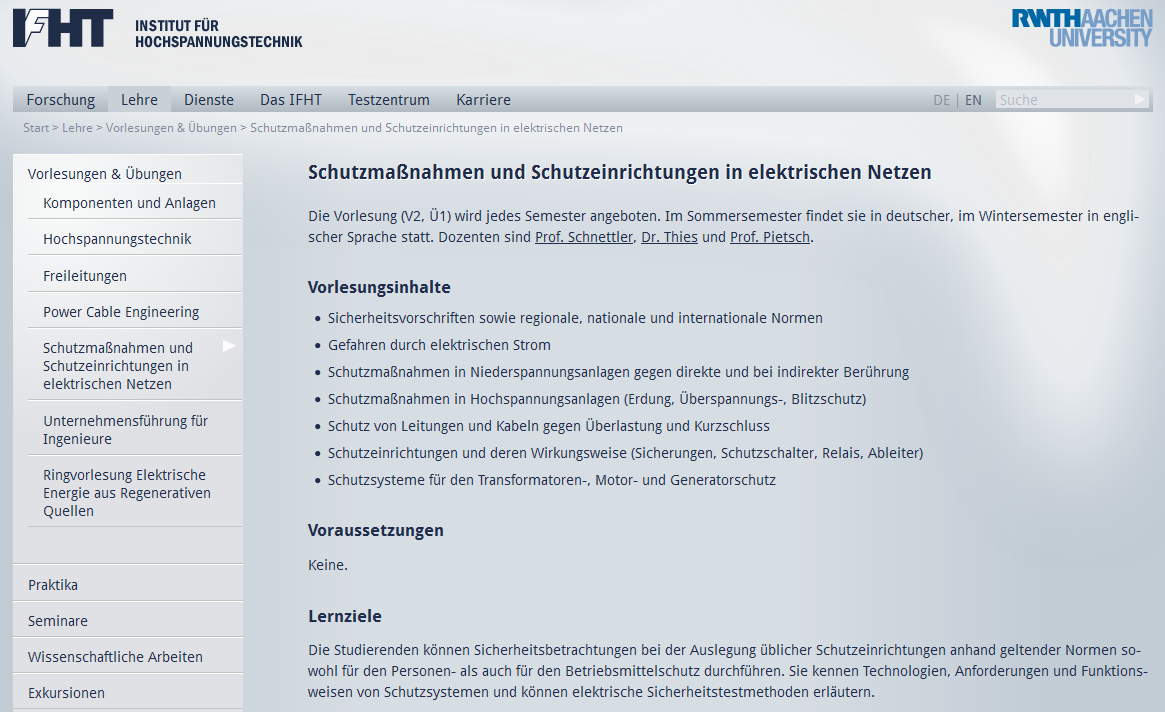Click bullet about Schutzeinrichtungen und Wirkungsweise
The width and height of the screenshot is (1165, 712).
point(626,453)
